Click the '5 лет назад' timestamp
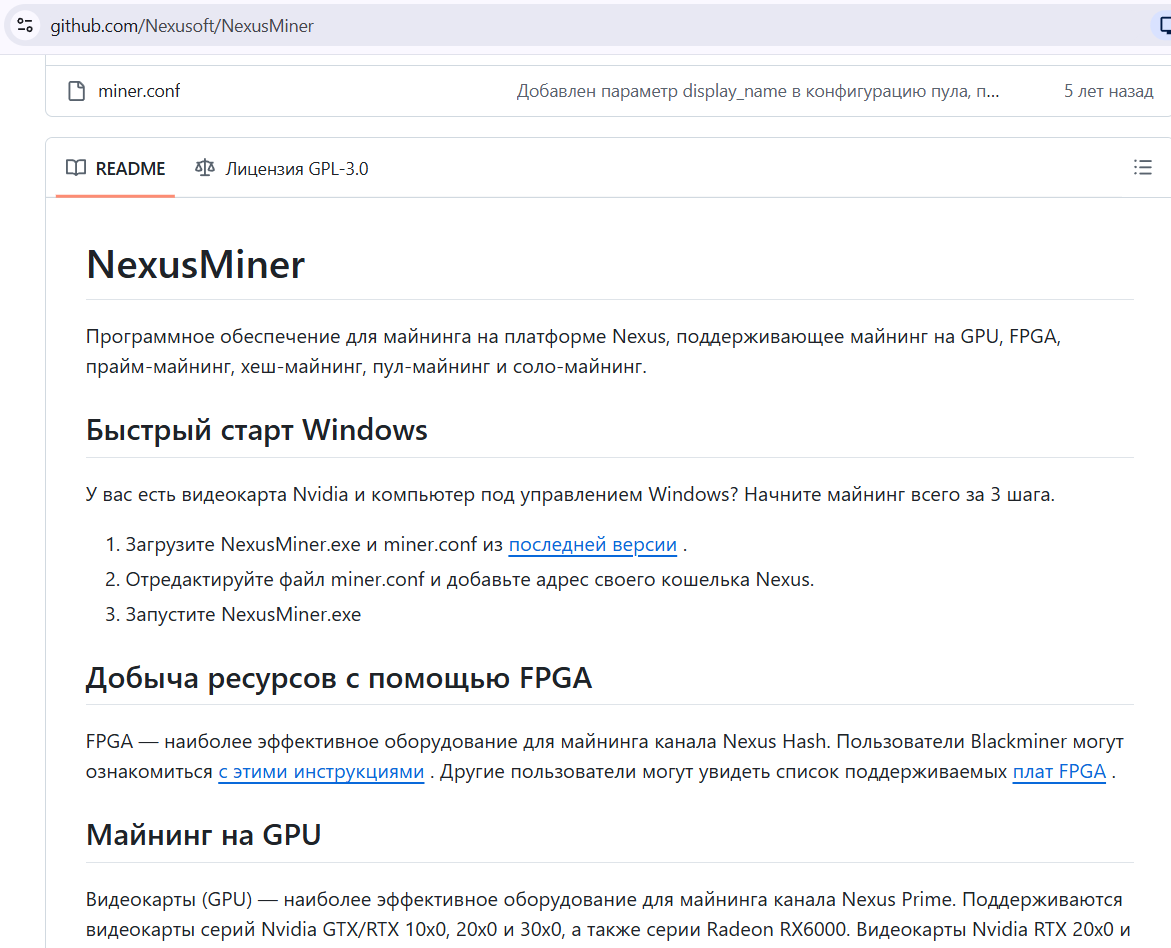 point(1108,91)
